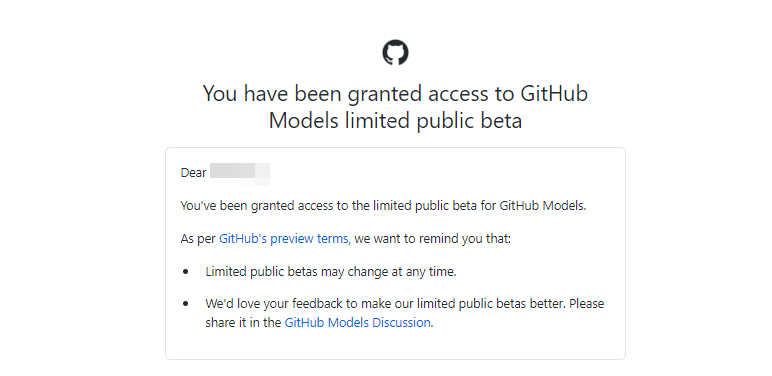Click the GitHub Octocat logo

coord(395,53)
